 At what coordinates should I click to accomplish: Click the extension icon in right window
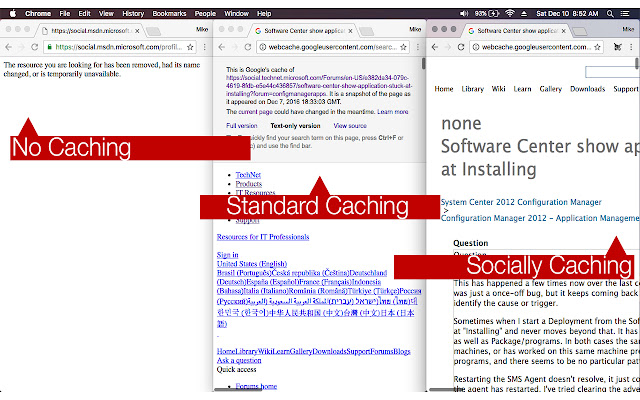pos(618,47)
